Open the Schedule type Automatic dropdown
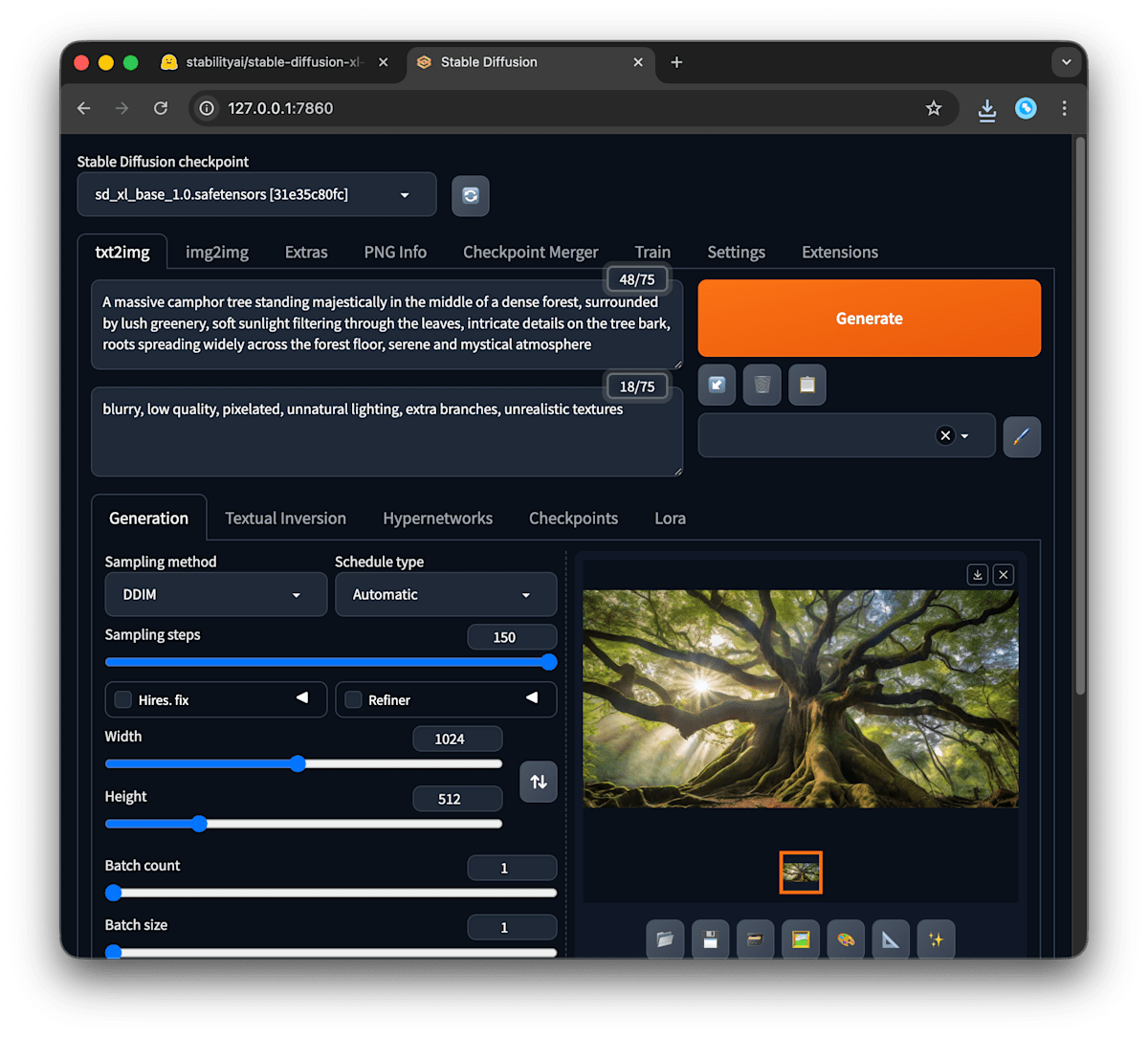 coord(446,594)
